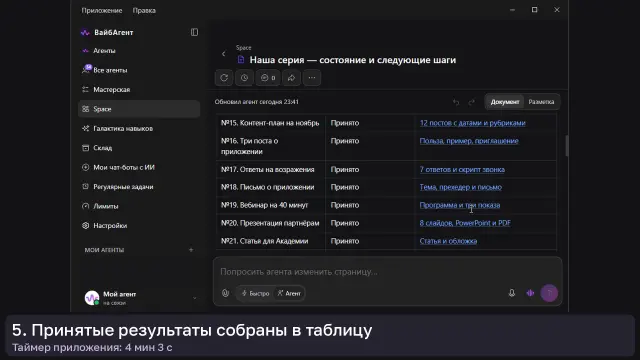Click the Space breadcrumb above title
This screenshot has width=640, height=360.
(x=243, y=48)
